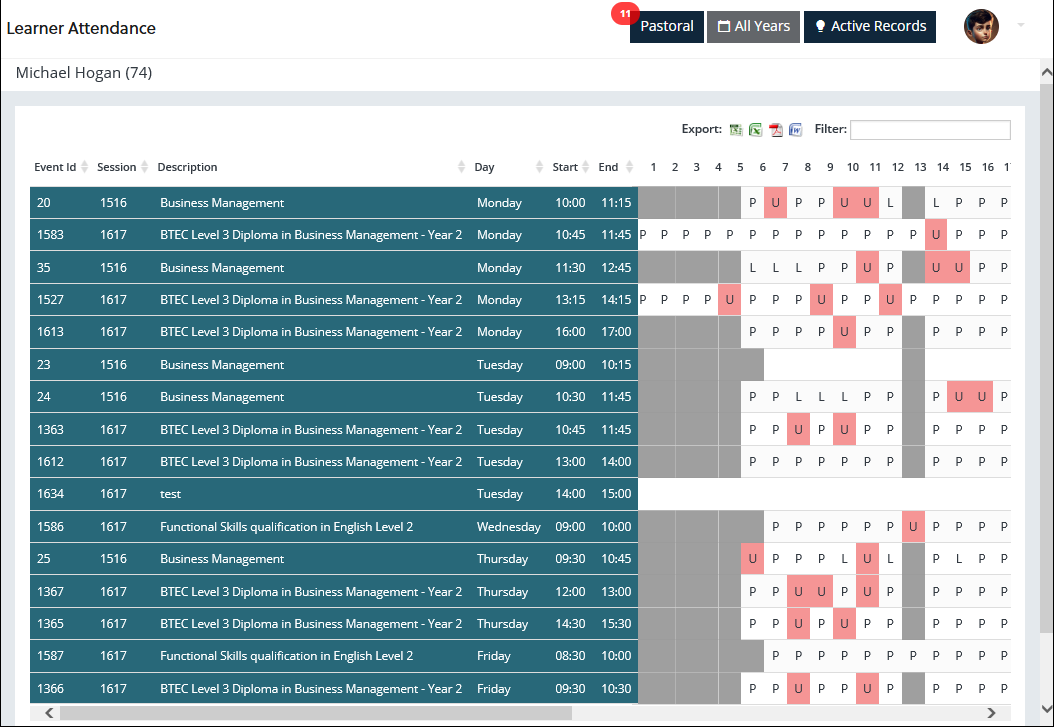Click the user avatar picture
The image size is (1054, 727).
pos(981,27)
